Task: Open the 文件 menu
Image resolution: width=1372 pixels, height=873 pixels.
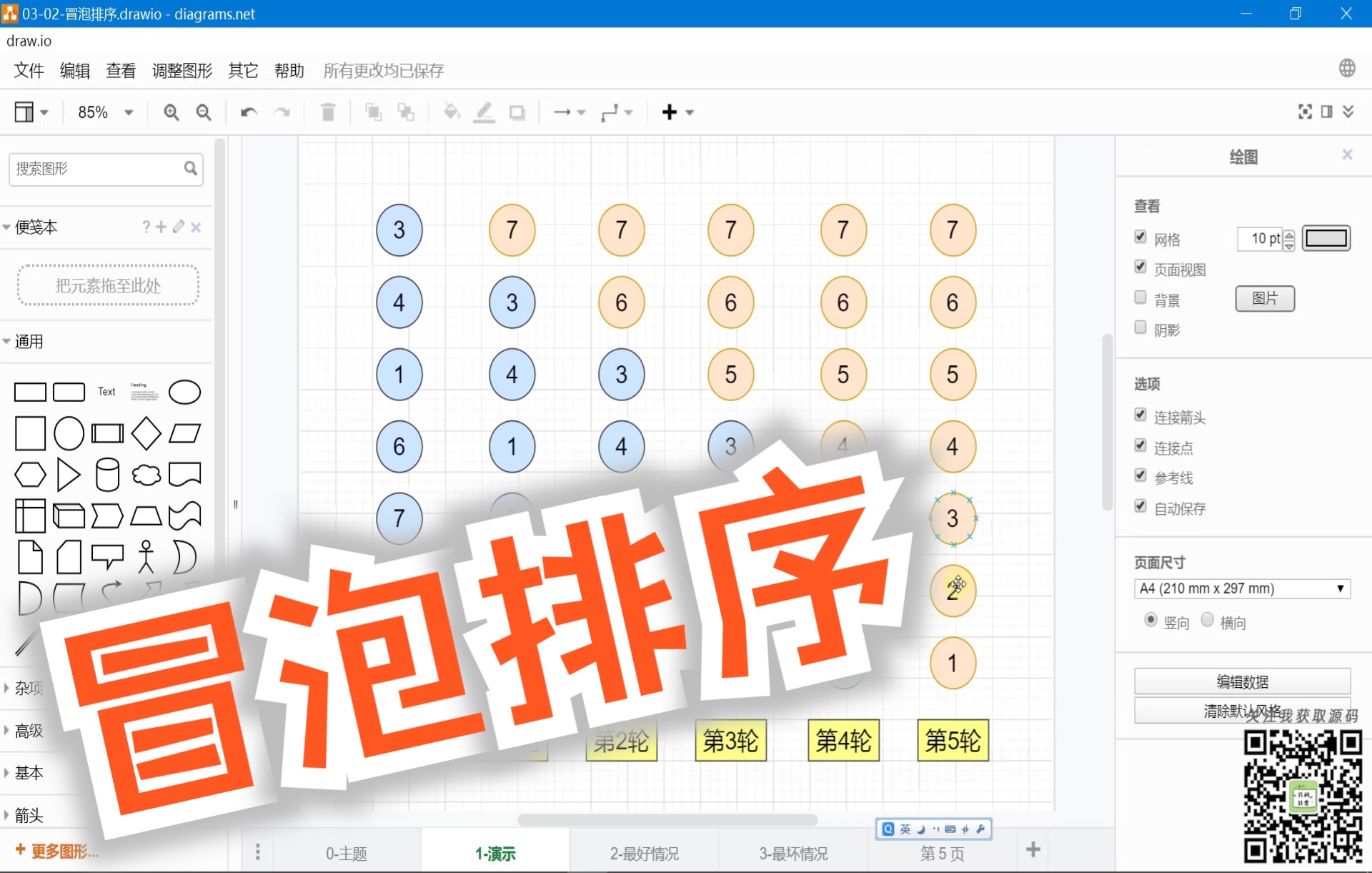Action: click(x=27, y=70)
